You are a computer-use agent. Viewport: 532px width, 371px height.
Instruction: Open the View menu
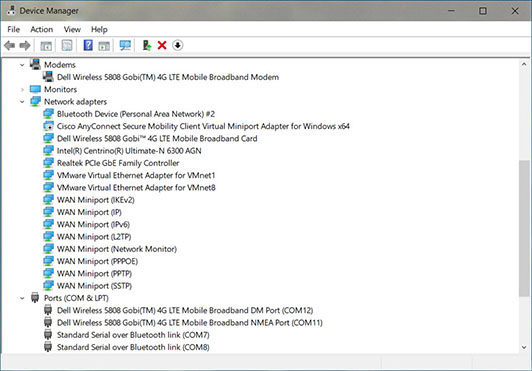[x=72, y=30]
